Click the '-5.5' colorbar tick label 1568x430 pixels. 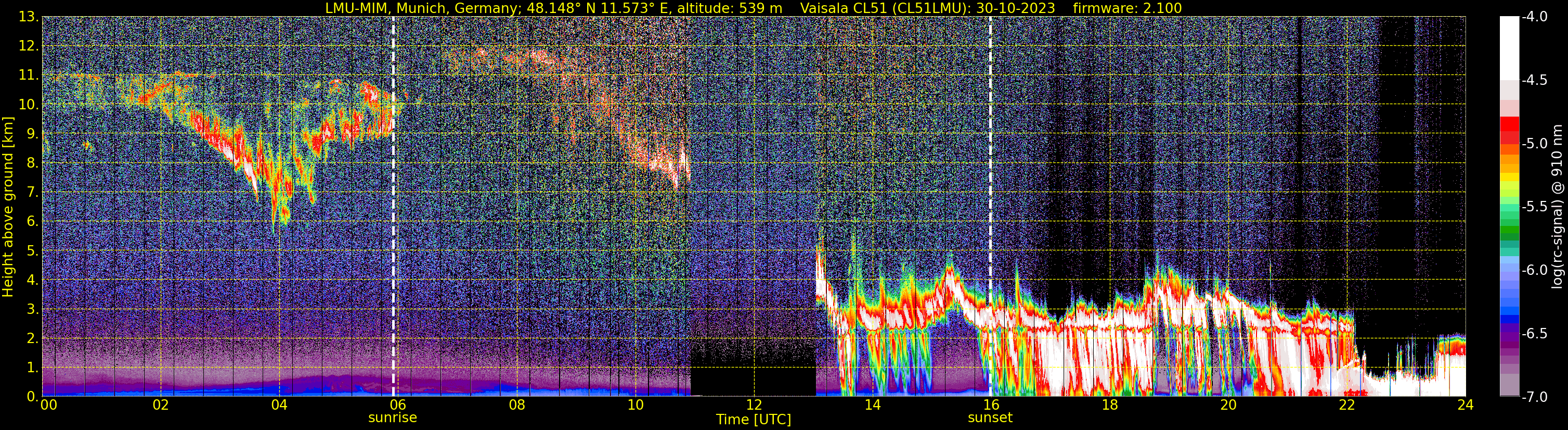(1535, 207)
